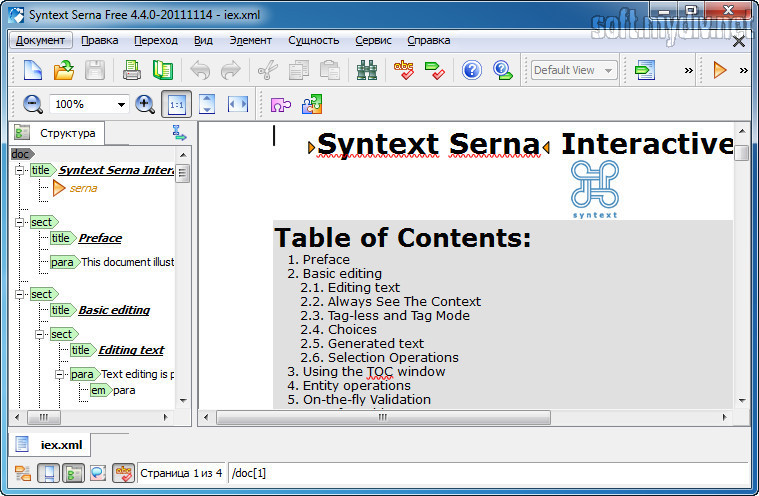Open a document via the folder icon
Screen dimensions: 759x496
64,70
